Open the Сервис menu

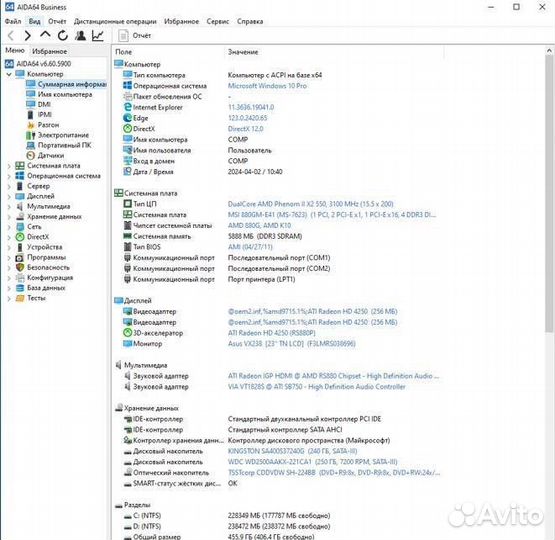(218, 21)
